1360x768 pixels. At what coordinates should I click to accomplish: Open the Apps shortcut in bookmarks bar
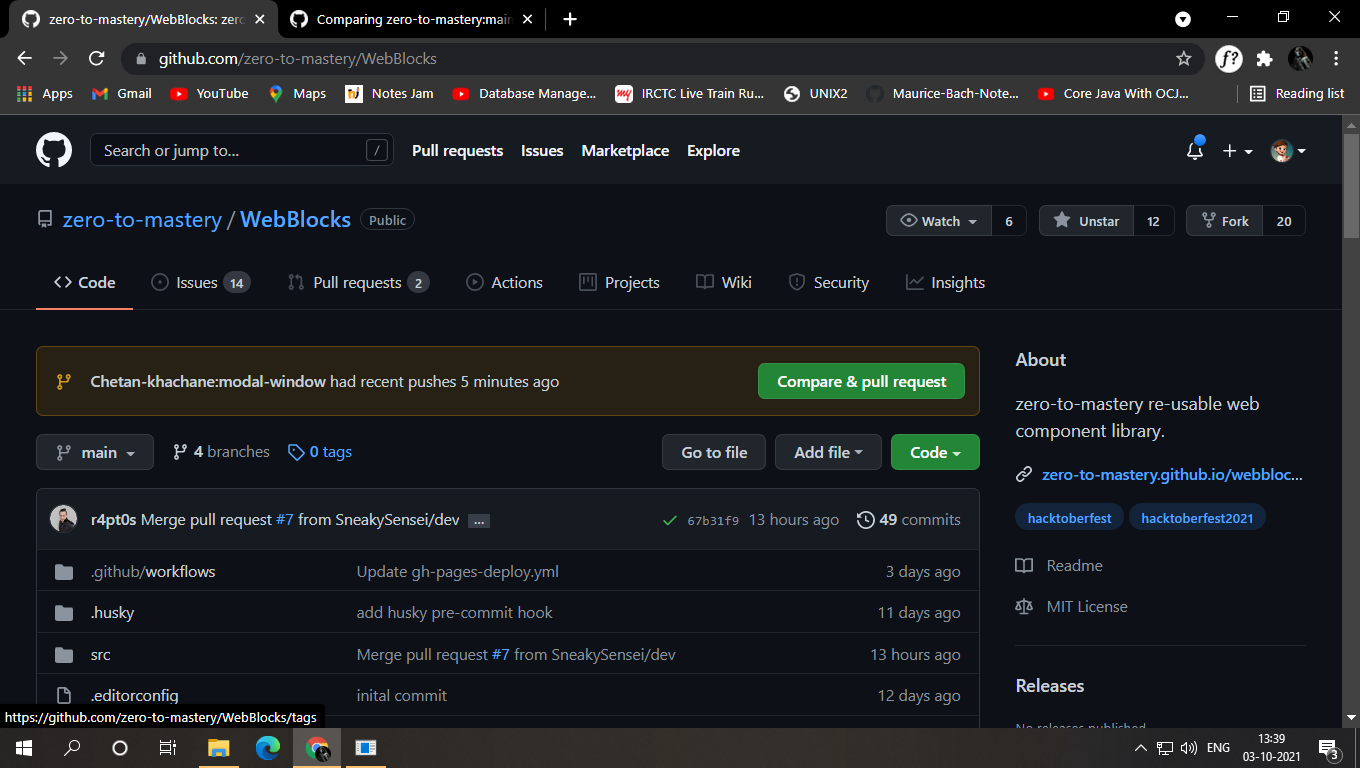[45, 93]
